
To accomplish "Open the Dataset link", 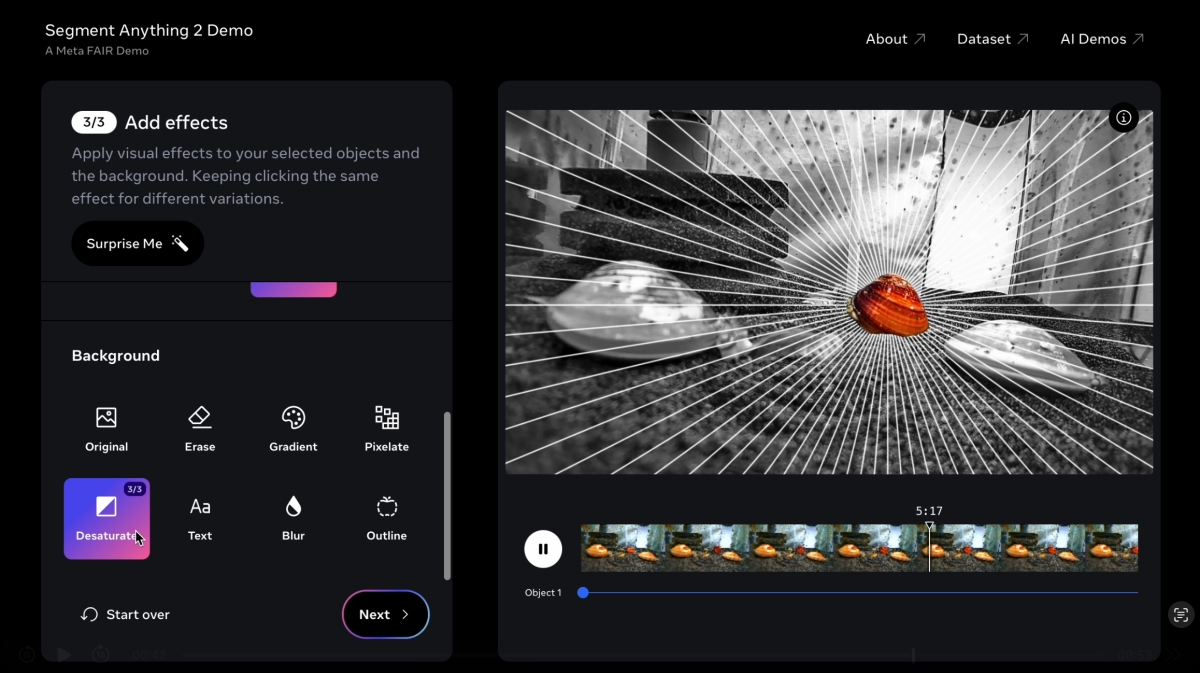I will [x=992, y=39].
